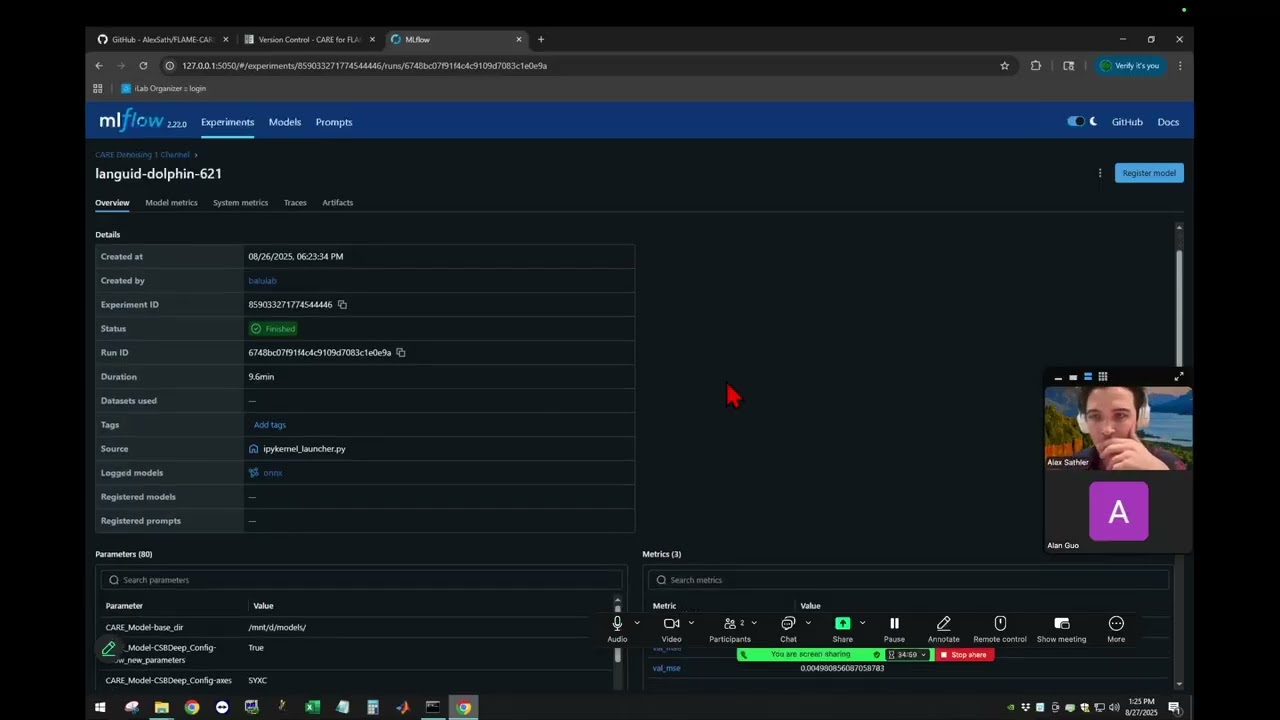Open File Explorer from the taskbar
This screenshot has height=720, width=1280.
click(x=161, y=707)
